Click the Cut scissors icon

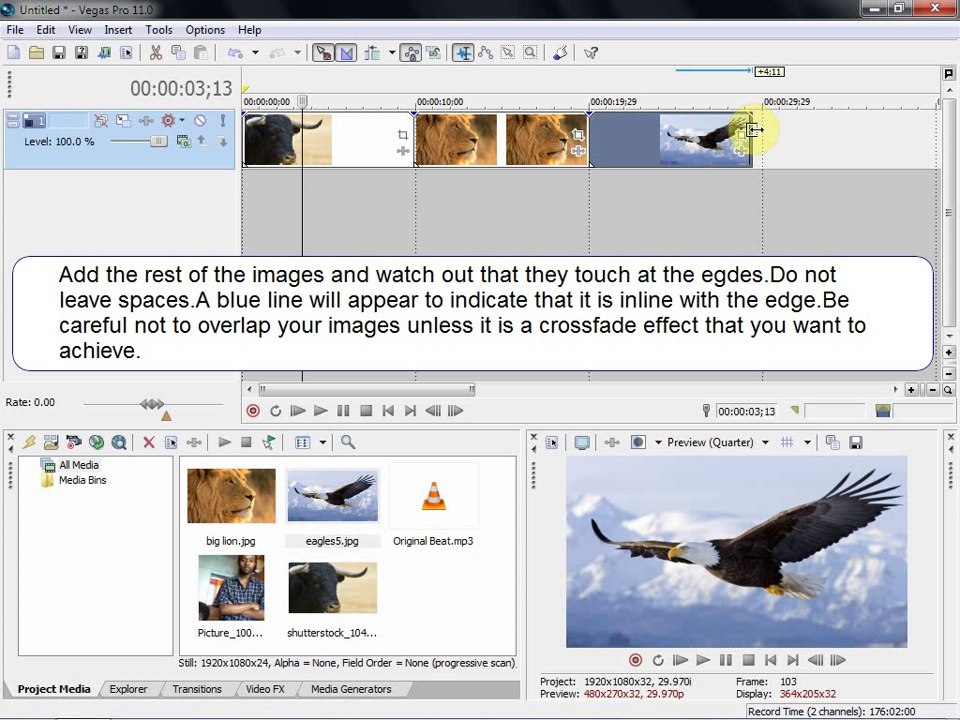(x=156, y=53)
